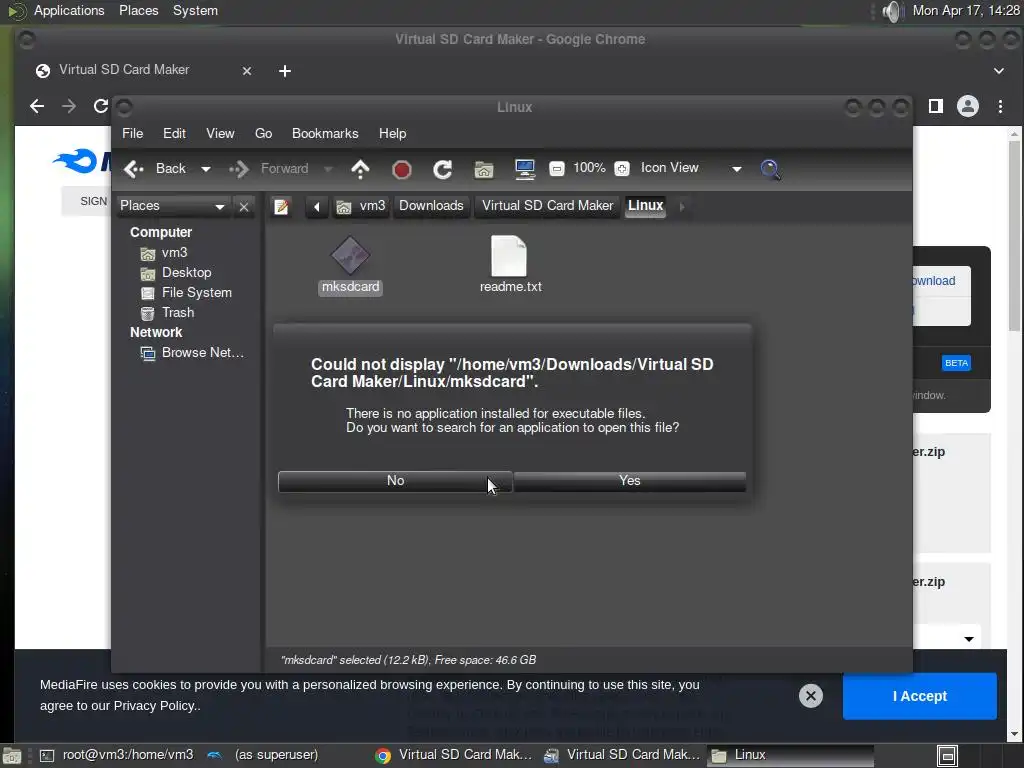Open Chrome side panel icon

click(x=936, y=106)
